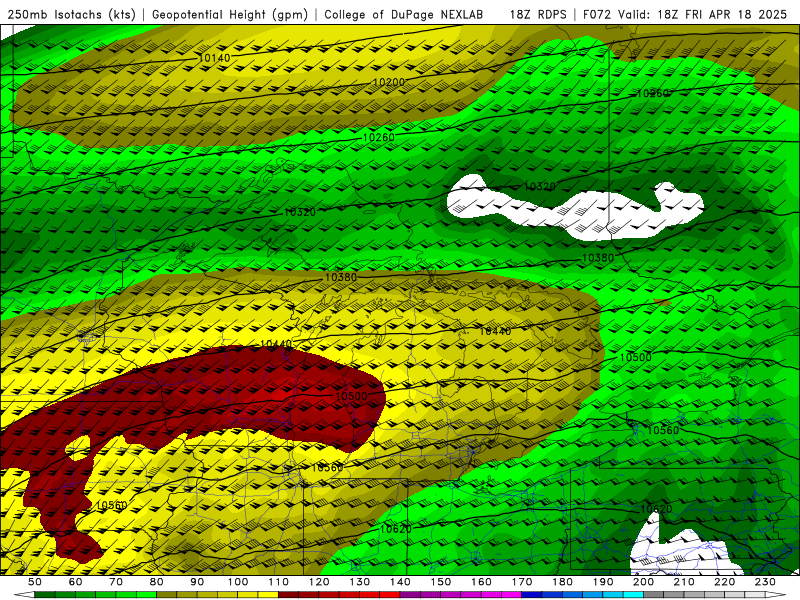Click the 110 kt color scale label
The image size is (800, 600).
pos(279,582)
